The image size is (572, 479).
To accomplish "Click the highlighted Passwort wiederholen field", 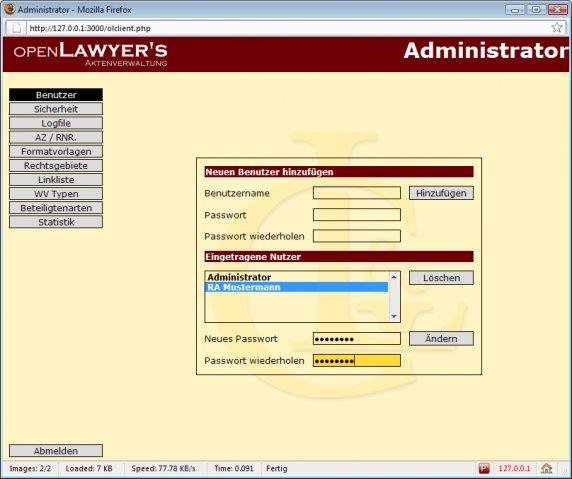I will pos(357,361).
